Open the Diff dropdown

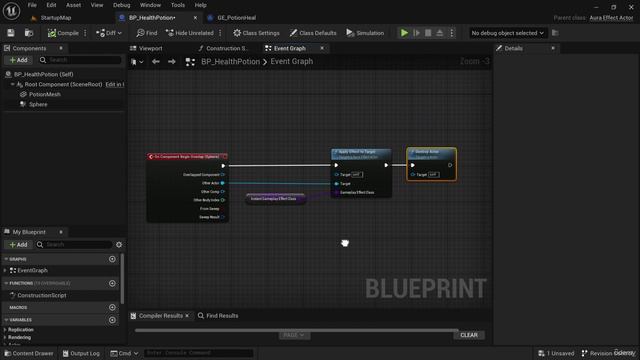[109, 33]
